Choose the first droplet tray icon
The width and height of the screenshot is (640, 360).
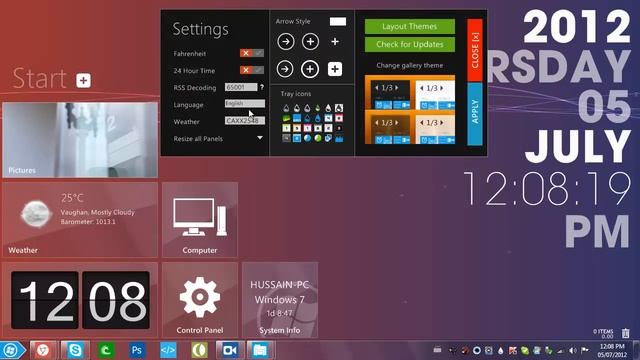tap(286, 108)
